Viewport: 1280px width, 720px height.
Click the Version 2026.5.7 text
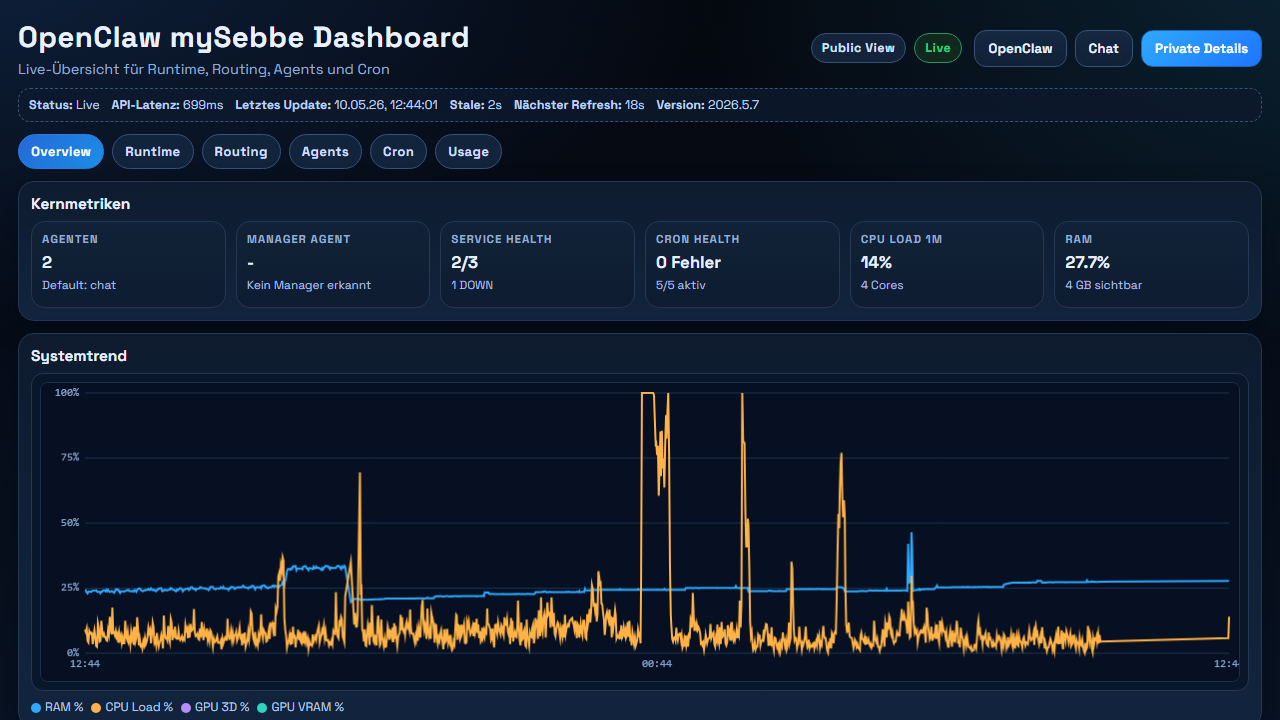[x=708, y=105]
